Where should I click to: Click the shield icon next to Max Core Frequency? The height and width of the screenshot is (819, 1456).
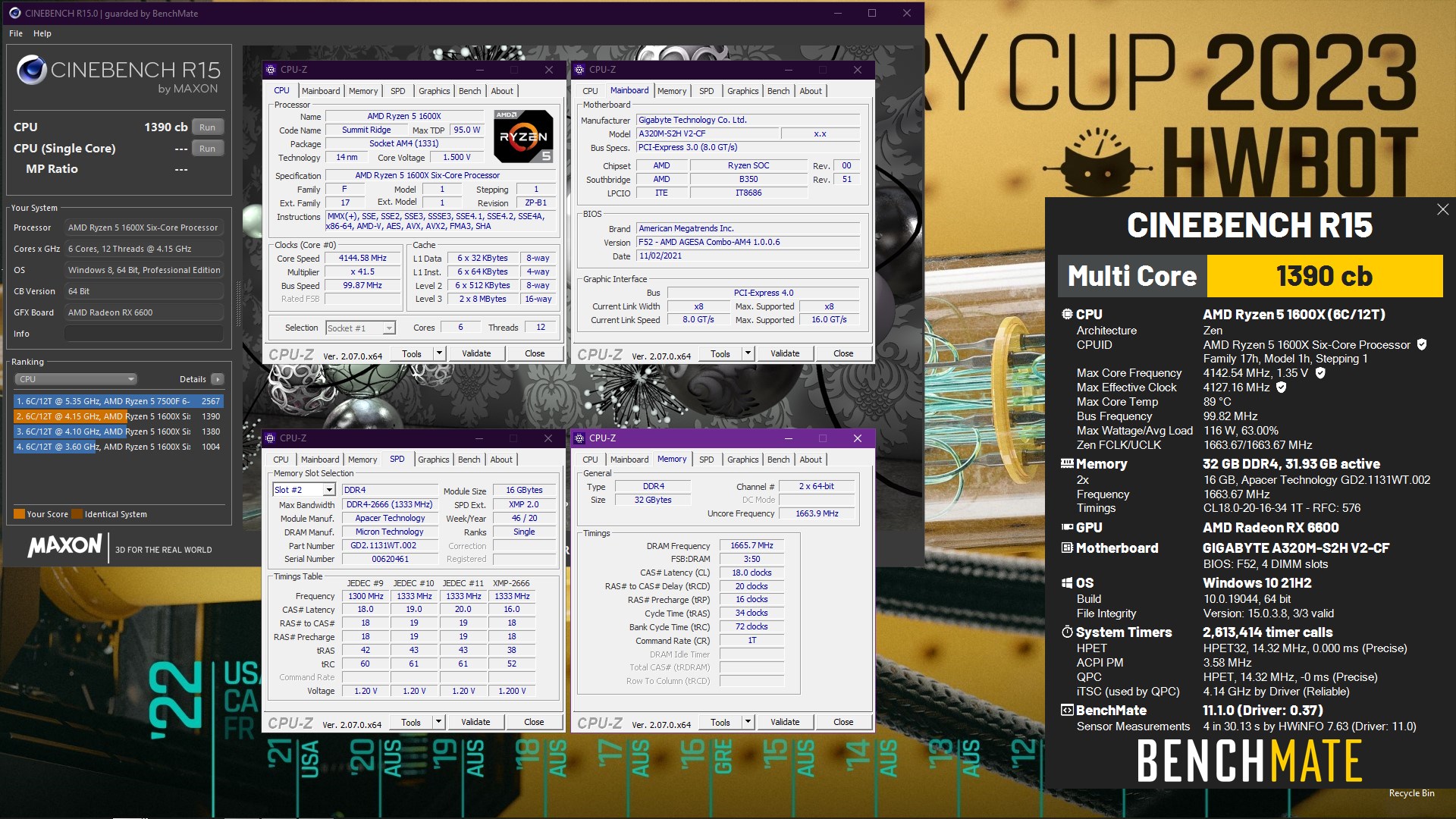click(x=1320, y=373)
